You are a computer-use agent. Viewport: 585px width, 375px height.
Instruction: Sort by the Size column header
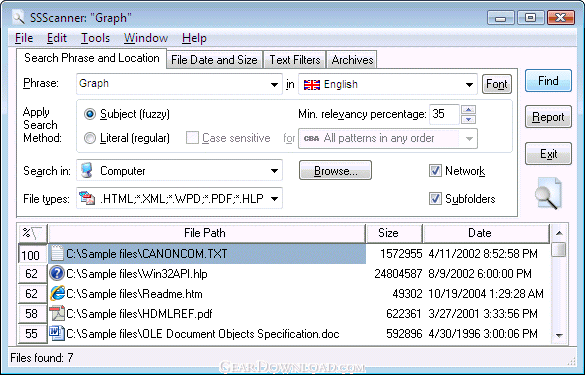point(394,234)
